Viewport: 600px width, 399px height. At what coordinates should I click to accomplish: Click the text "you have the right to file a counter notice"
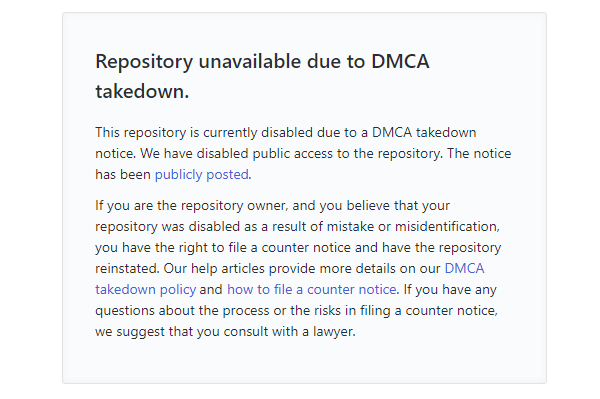click(x=223, y=248)
